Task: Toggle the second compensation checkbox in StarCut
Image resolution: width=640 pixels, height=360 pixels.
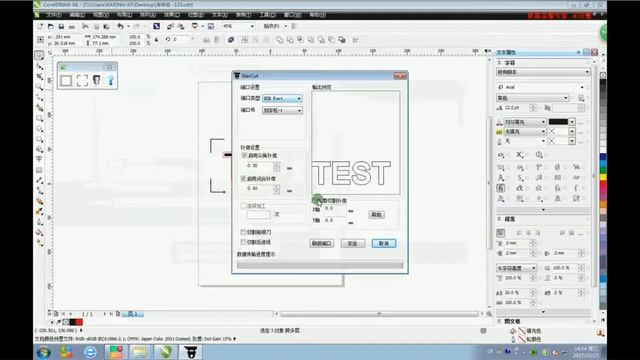Action: point(243,178)
